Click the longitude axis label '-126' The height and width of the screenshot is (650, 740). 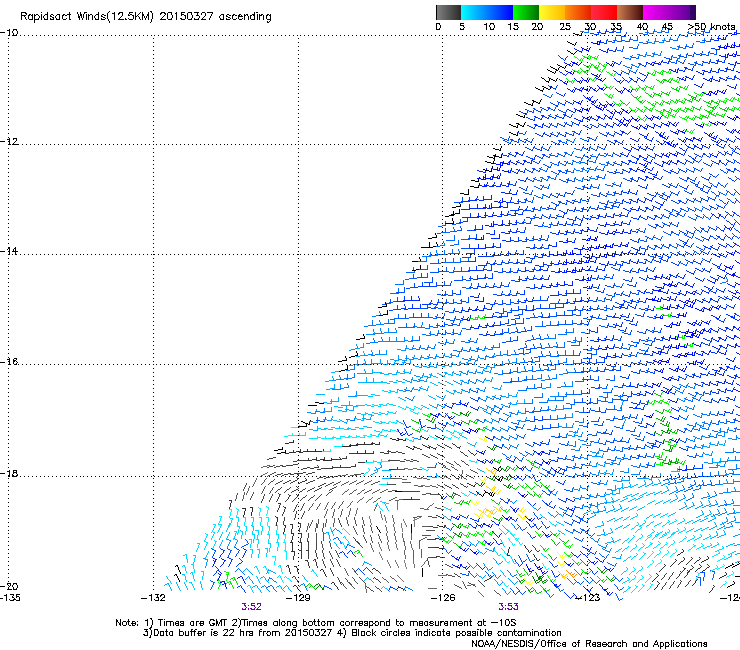coord(443,598)
